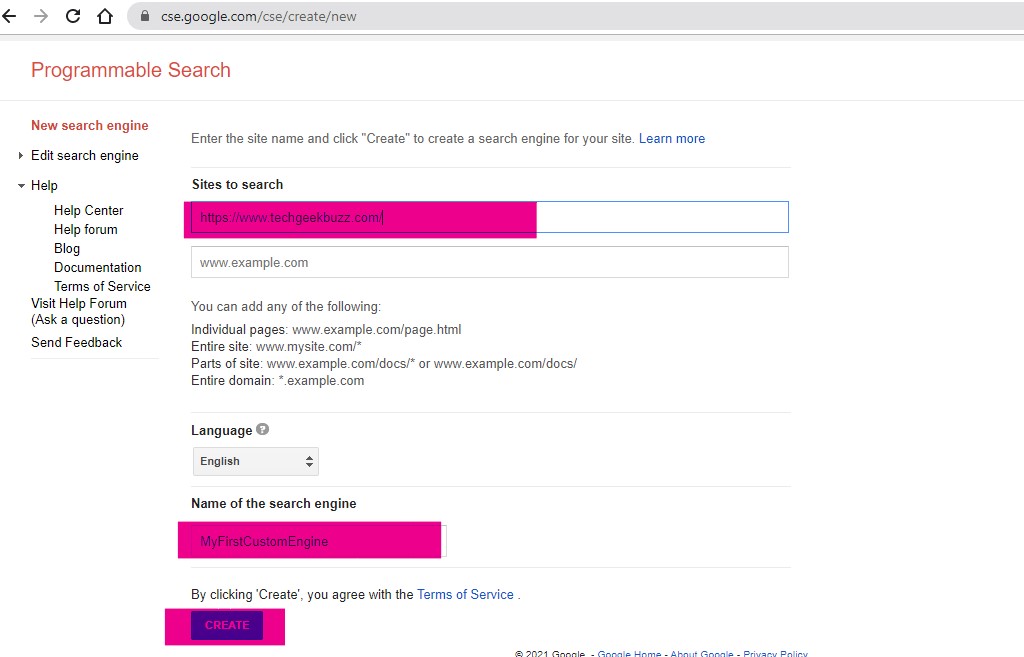
Task: Click the Learn more link
Action: [671, 139]
